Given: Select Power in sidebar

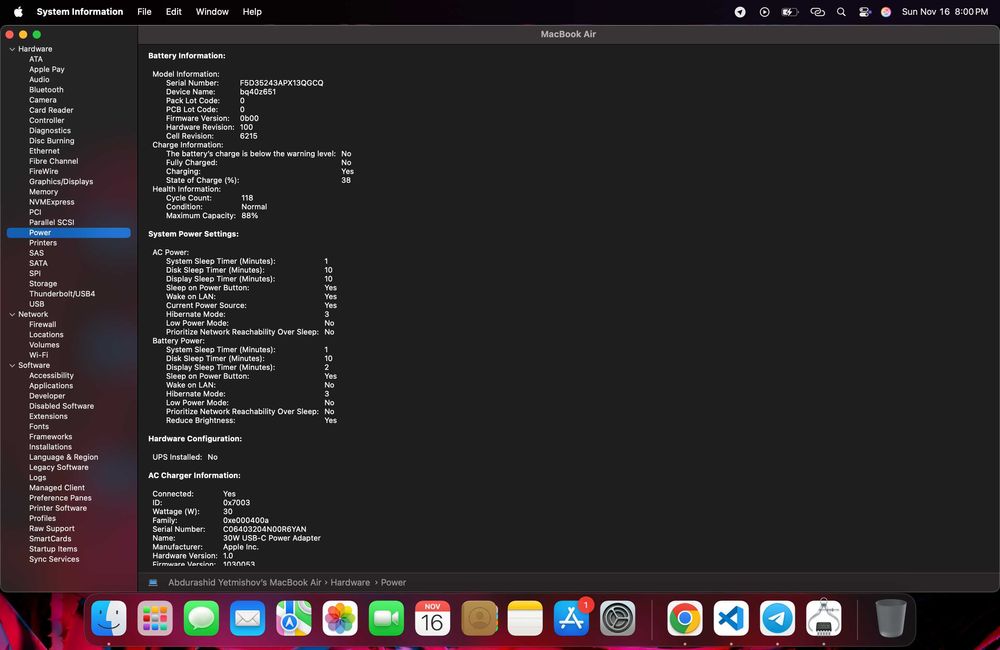Looking at the screenshot, I should [x=69, y=233].
